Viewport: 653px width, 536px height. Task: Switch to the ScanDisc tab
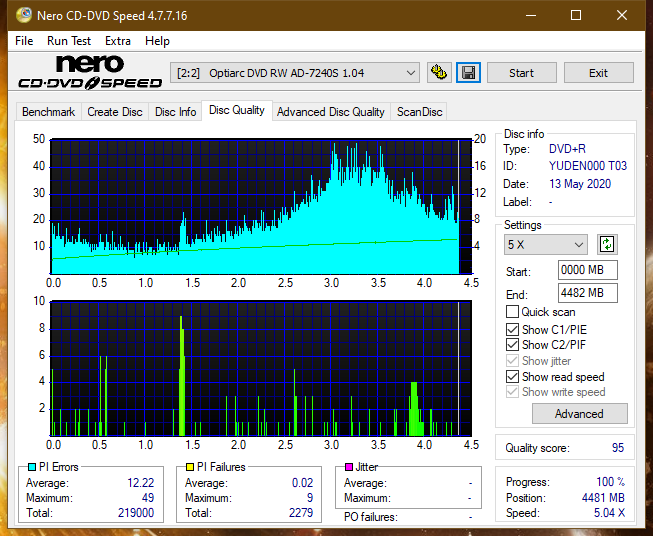pos(419,112)
